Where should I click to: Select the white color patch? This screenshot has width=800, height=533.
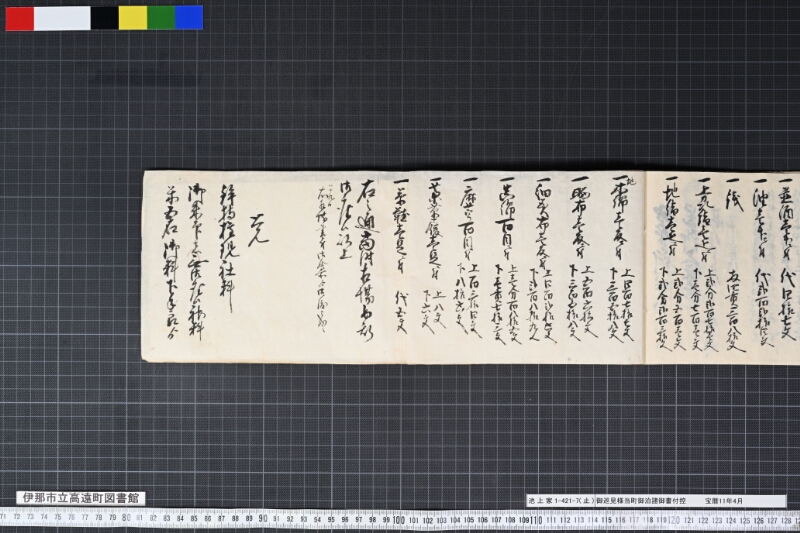(62, 18)
